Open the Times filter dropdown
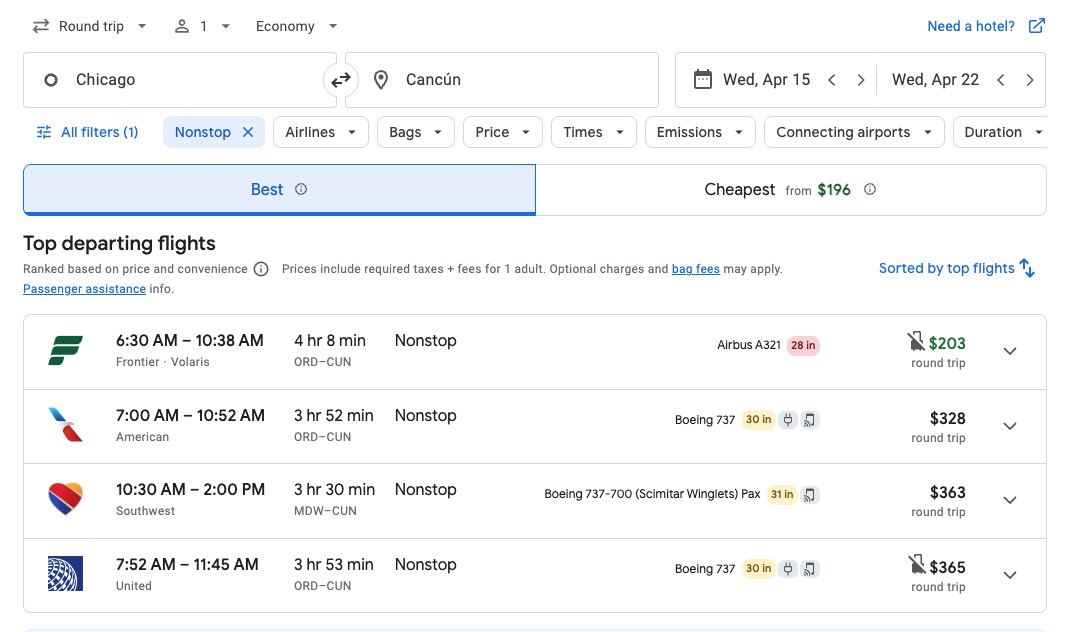This screenshot has width=1076, height=632. 593,131
